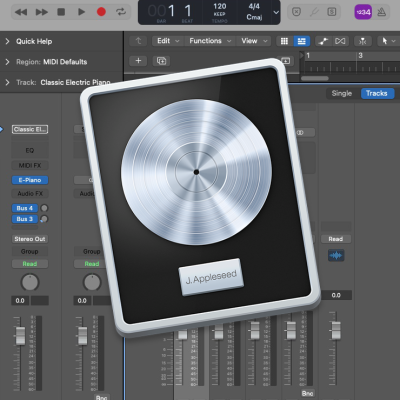Open the Read automation mode below Stereo Out
Screen dimensions: 400x400
(x=30, y=264)
